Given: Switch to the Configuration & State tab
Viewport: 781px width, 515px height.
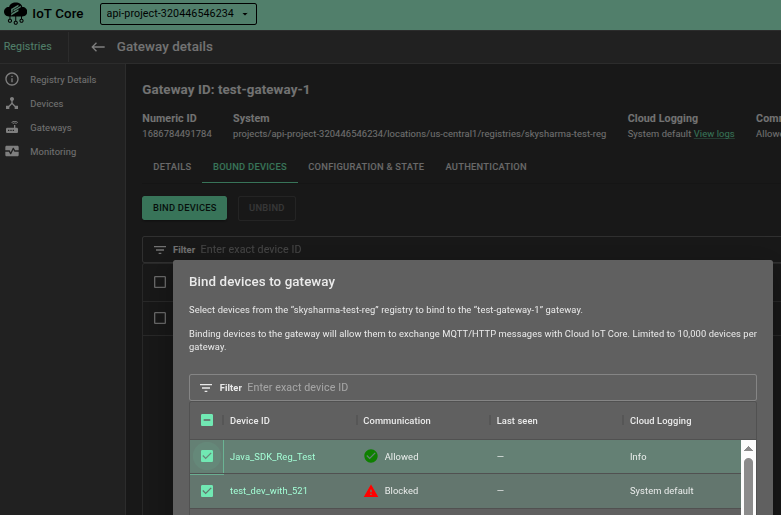Looking at the screenshot, I should (366, 167).
